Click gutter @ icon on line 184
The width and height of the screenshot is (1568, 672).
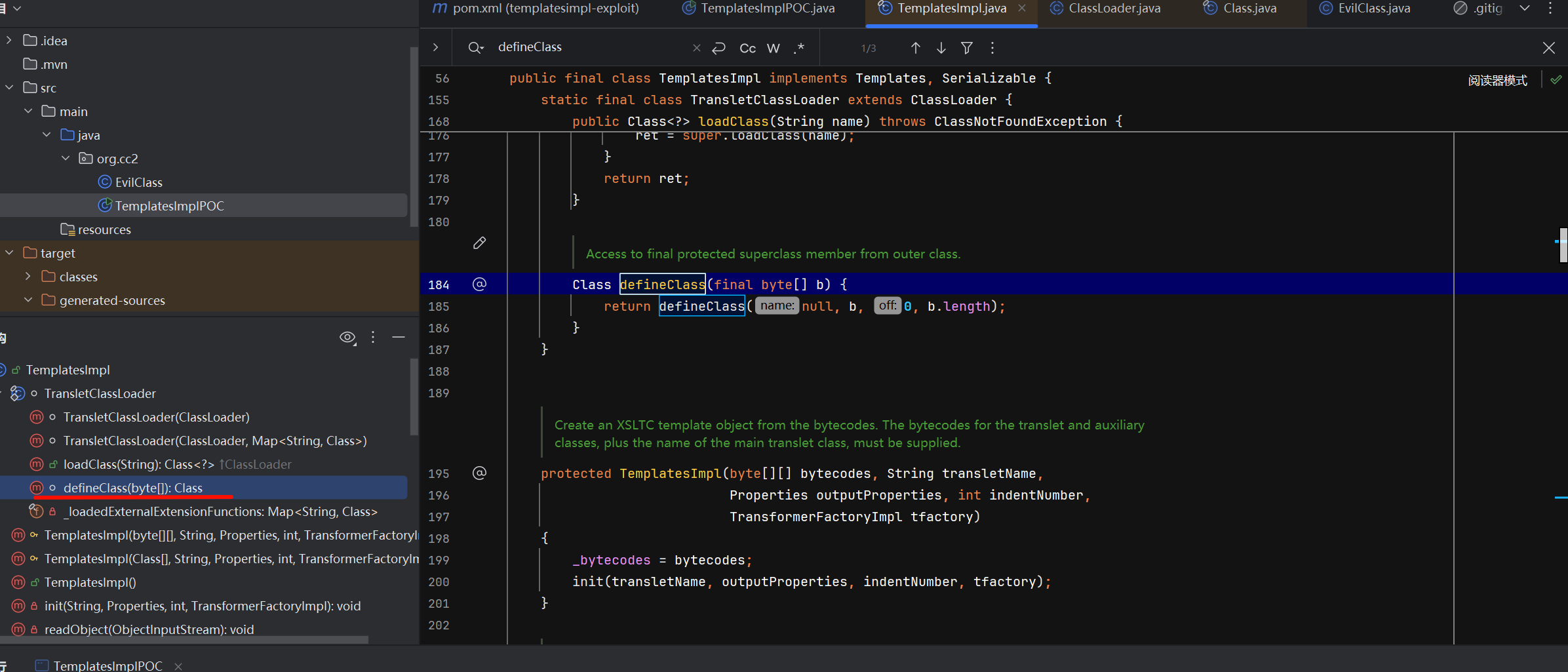point(480,285)
